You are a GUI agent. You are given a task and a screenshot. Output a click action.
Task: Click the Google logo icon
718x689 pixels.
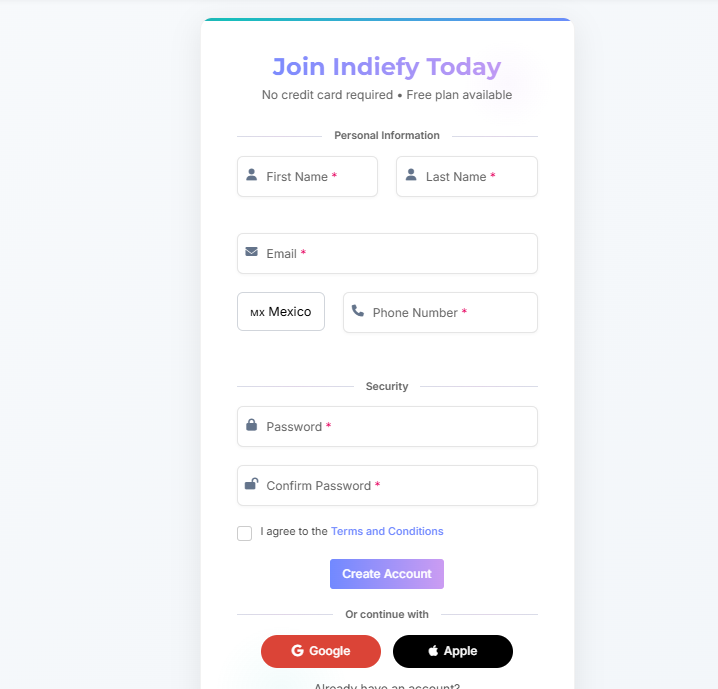click(297, 651)
